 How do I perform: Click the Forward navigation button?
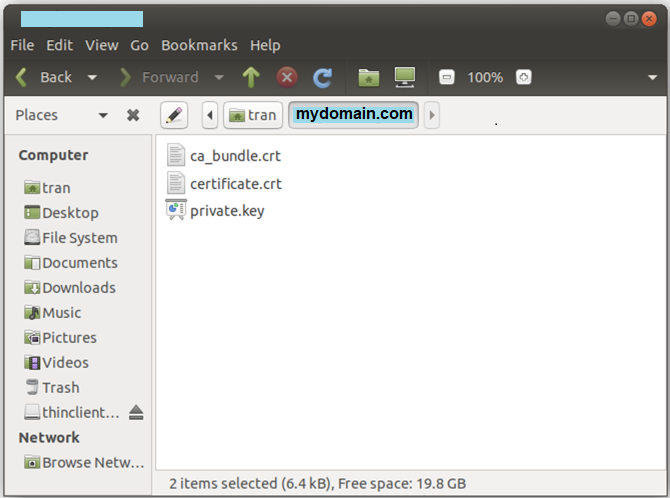point(159,78)
